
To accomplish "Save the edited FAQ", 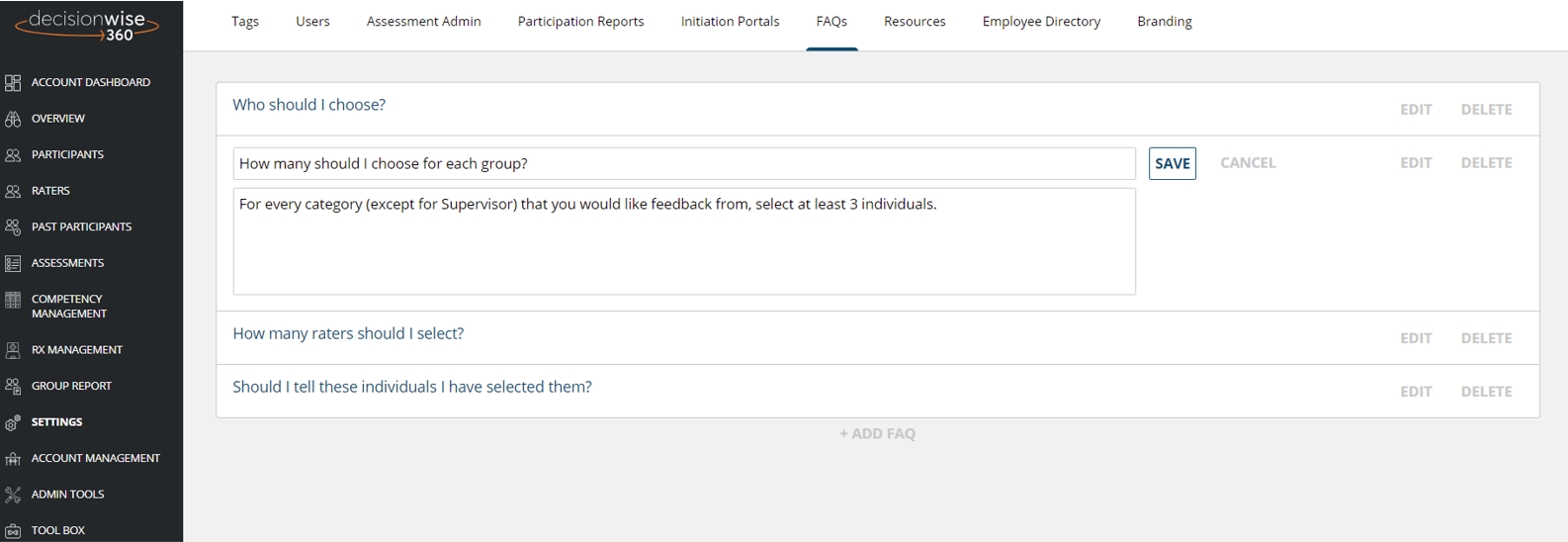I will tap(1173, 163).
